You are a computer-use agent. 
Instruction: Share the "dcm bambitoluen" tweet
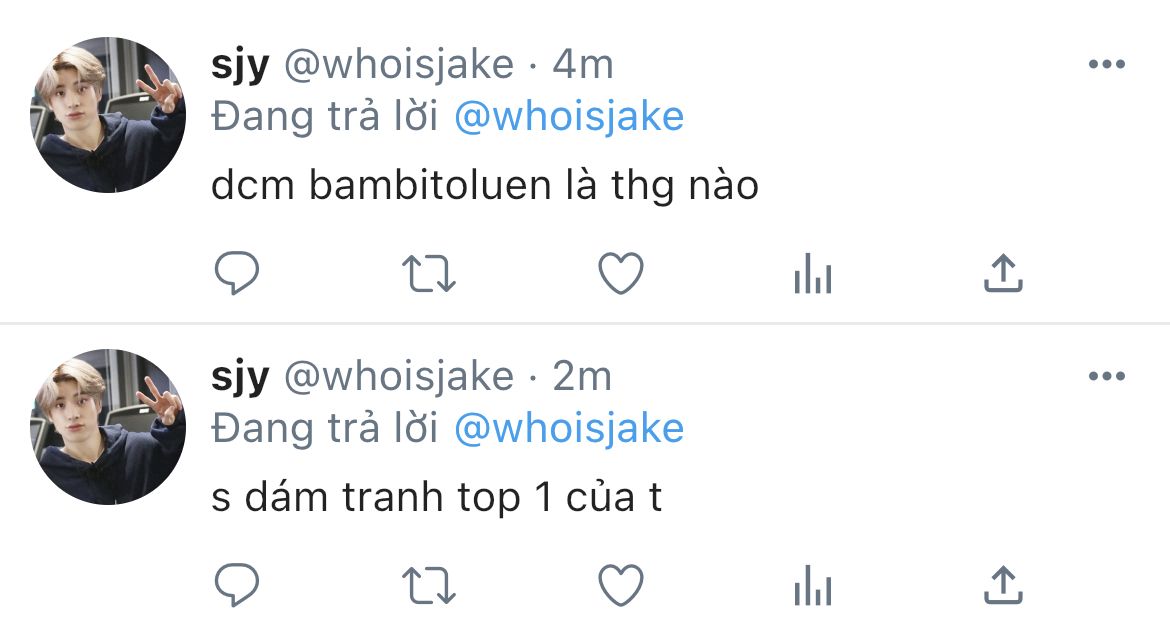pos(1003,272)
